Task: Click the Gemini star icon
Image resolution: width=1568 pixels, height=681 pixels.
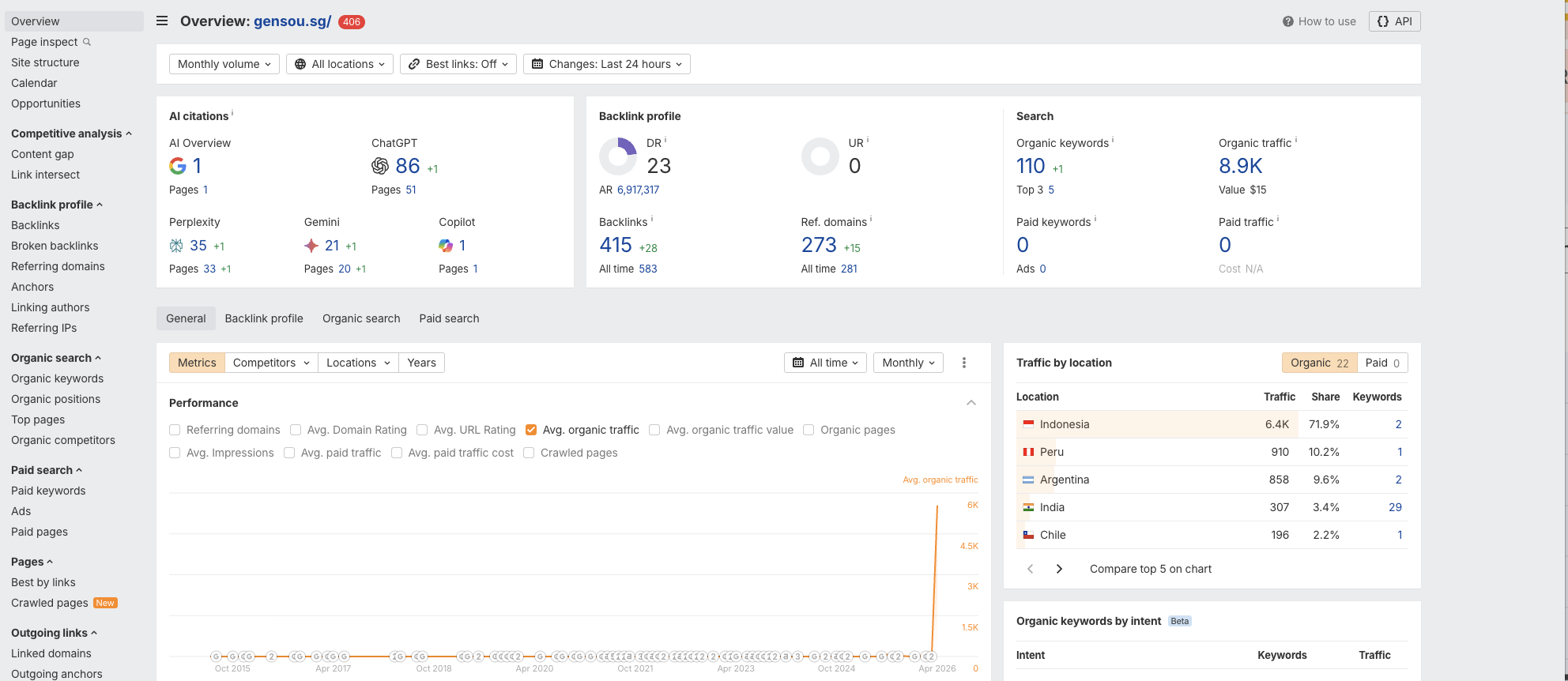Action: tap(311, 246)
